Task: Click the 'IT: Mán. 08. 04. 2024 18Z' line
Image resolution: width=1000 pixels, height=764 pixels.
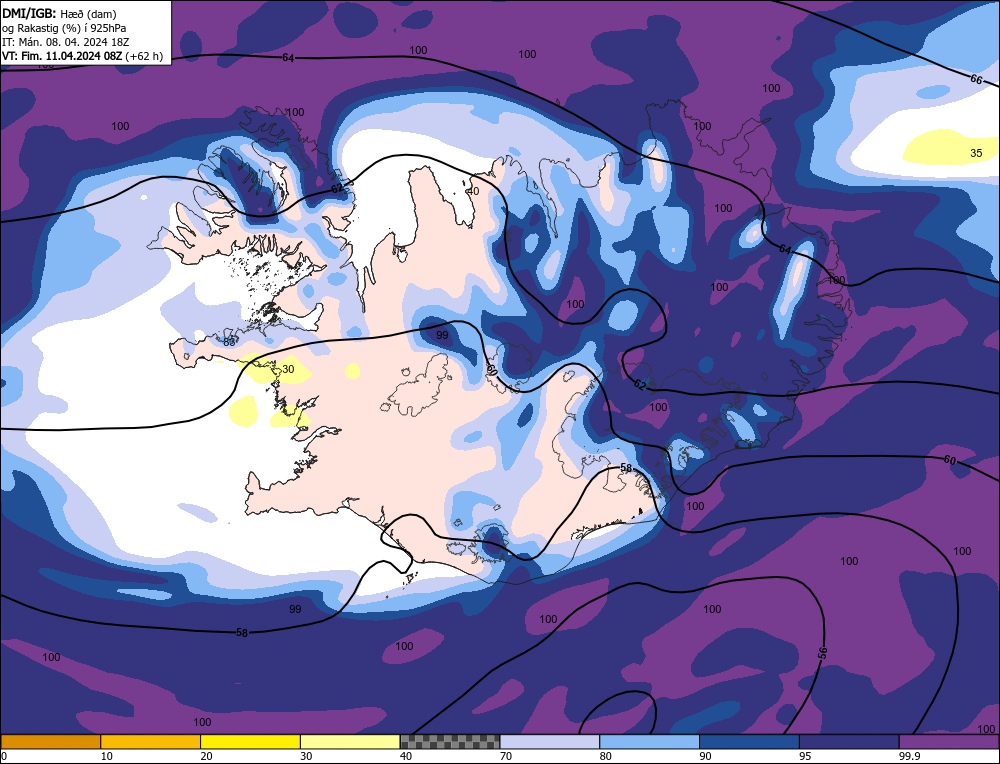Action: click(66, 42)
